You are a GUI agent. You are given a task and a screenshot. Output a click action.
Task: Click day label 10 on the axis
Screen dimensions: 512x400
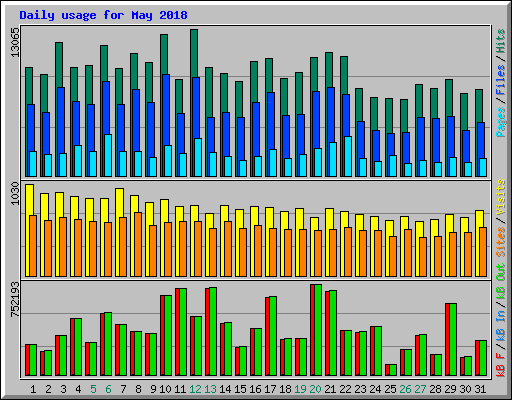click(165, 389)
